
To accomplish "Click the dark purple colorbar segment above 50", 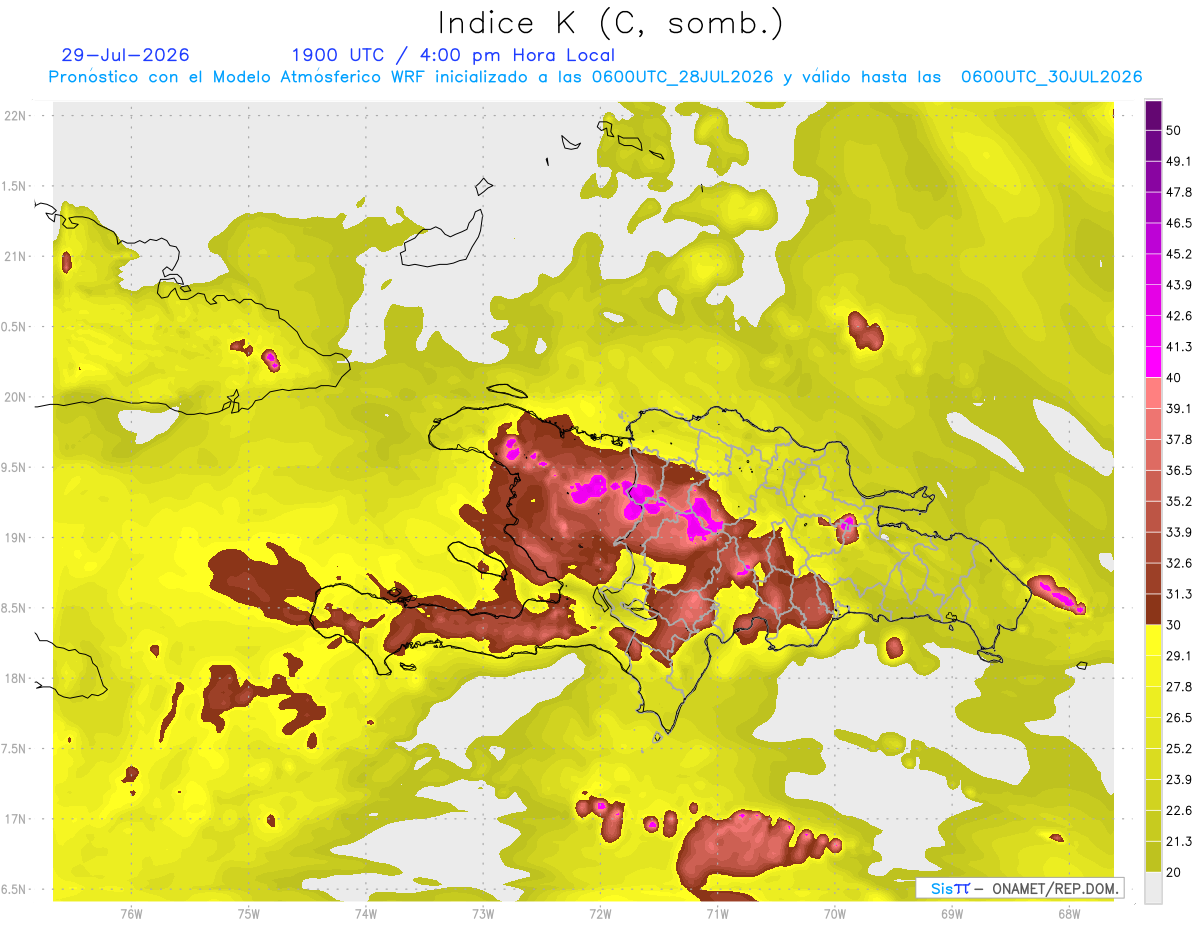I will (1154, 116).
